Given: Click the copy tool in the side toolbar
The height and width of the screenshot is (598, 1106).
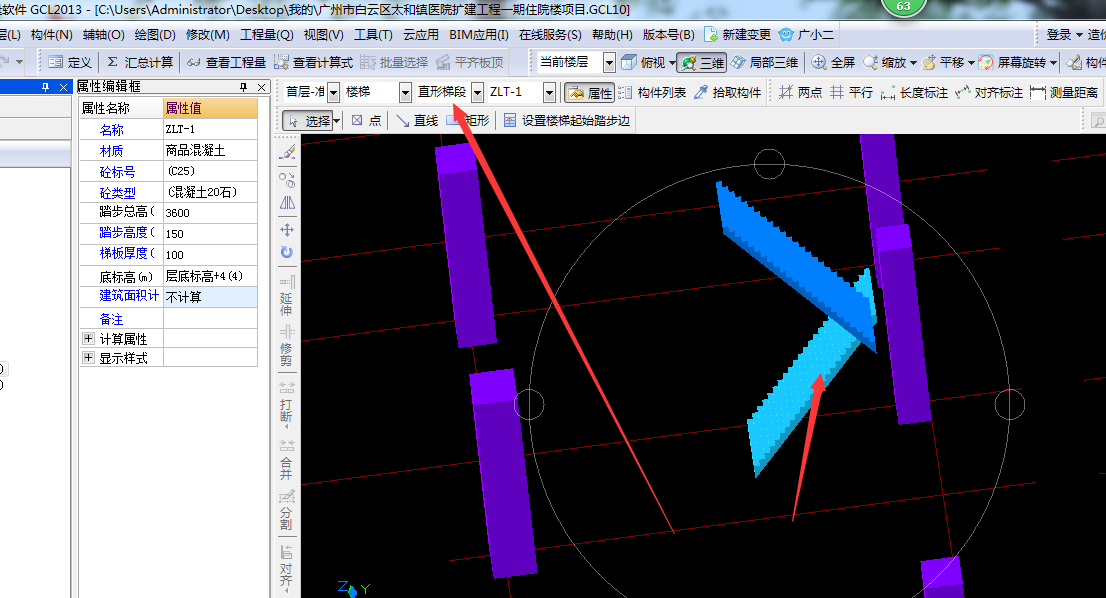Looking at the screenshot, I should point(287,179).
